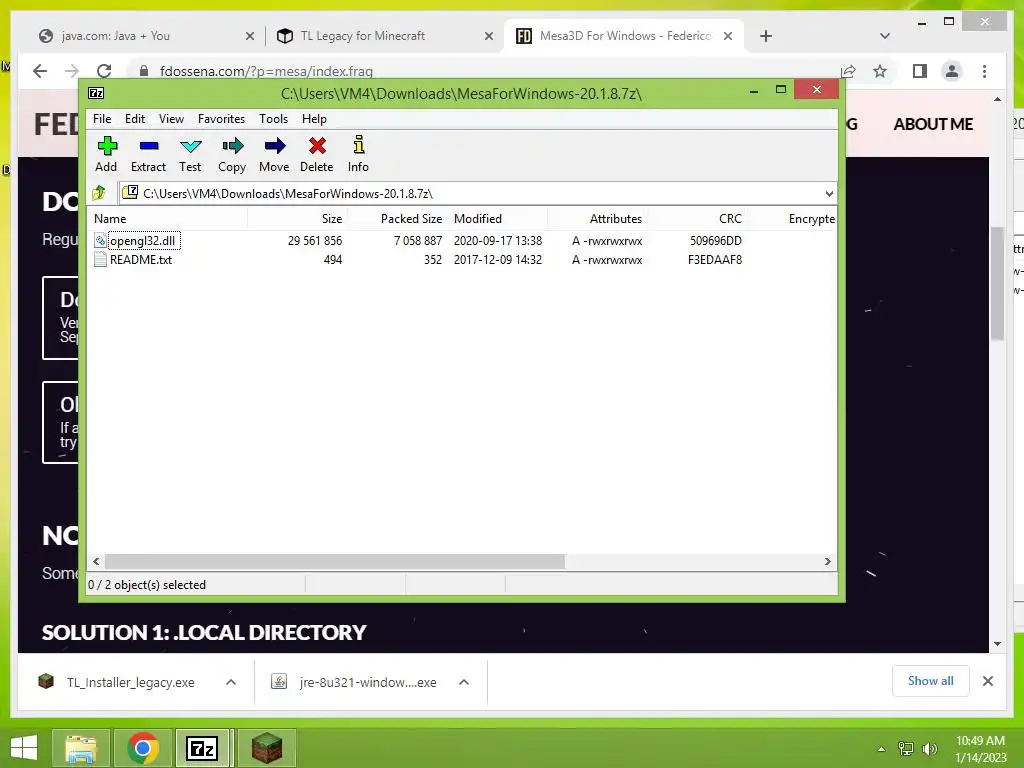Open the volume control in system tray

click(929, 749)
